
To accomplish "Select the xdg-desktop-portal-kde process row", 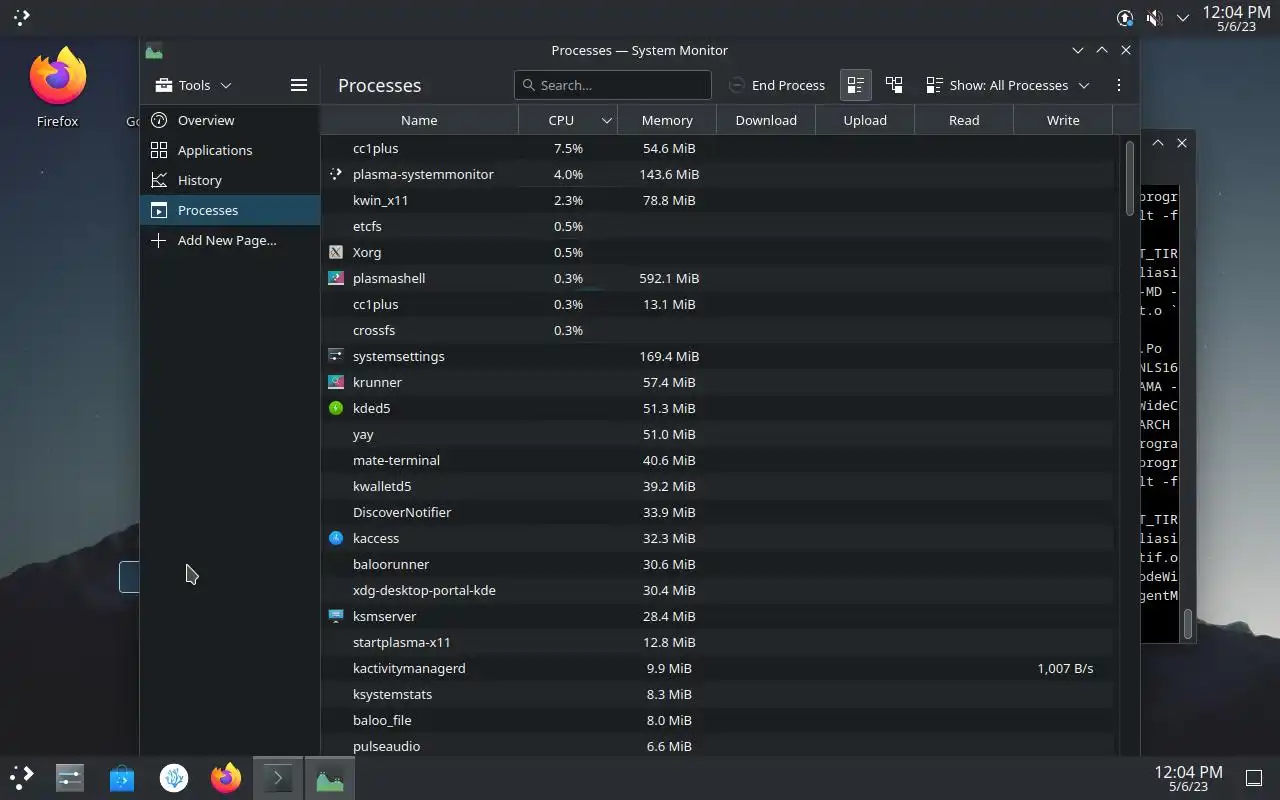I will point(716,590).
